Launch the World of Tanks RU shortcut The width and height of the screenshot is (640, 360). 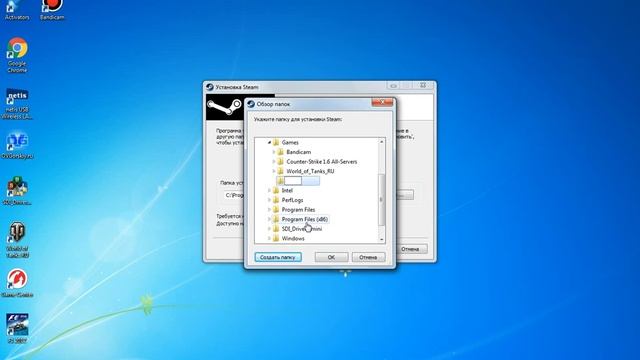(x=17, y=240)
